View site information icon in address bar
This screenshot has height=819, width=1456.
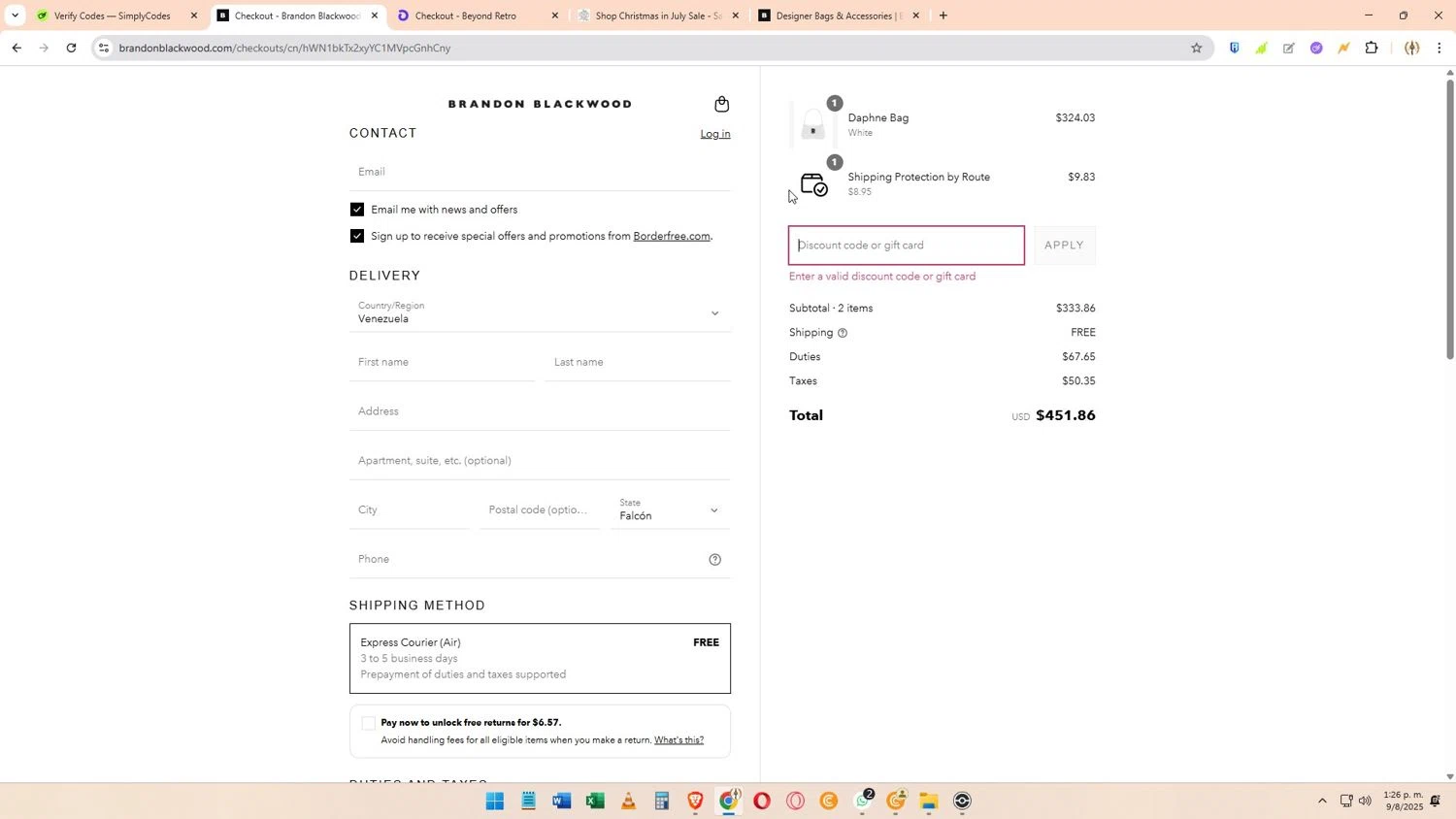[x=104, y=48]
